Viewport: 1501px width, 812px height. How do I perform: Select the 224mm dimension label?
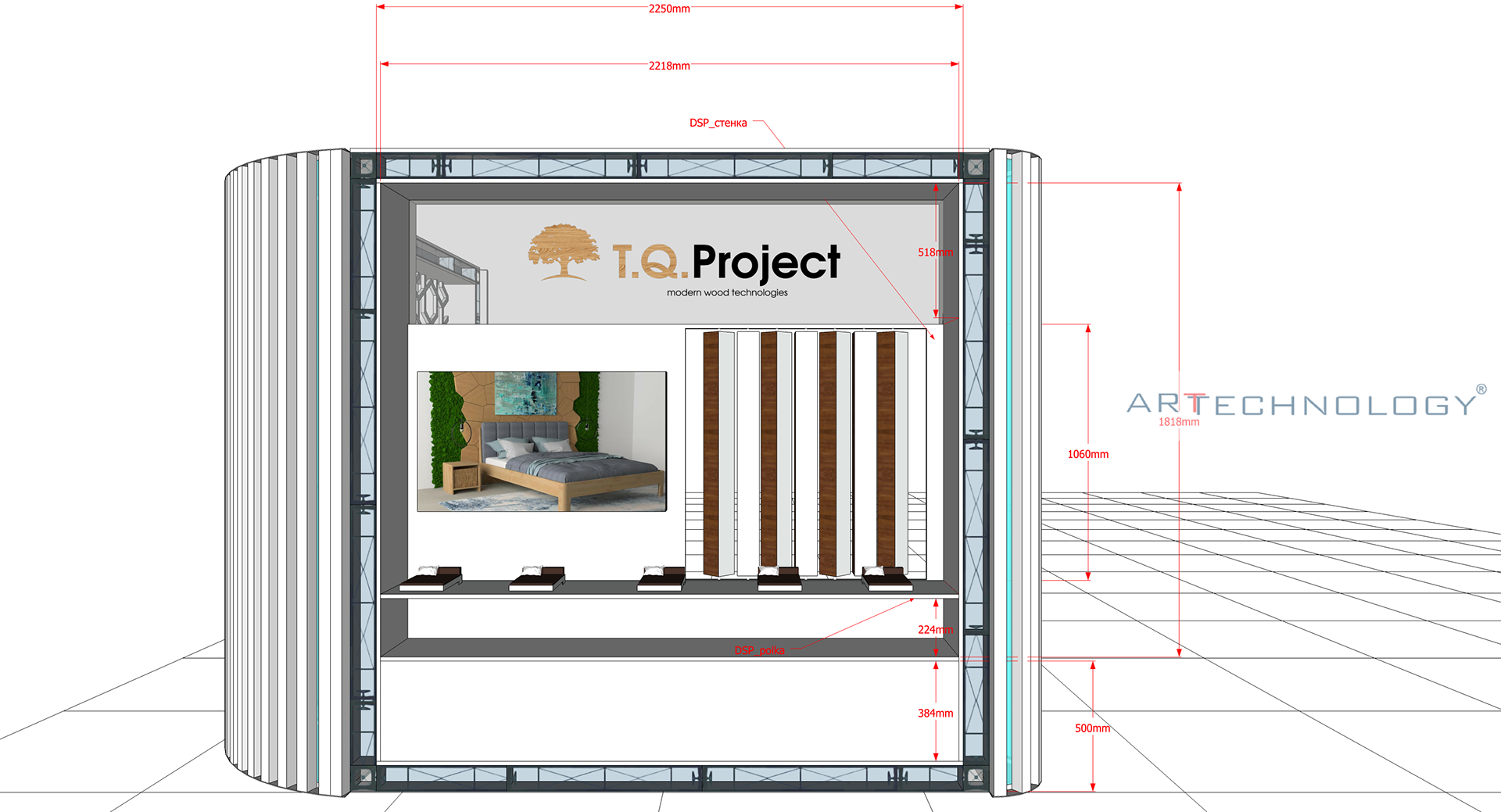pos(935,629)
